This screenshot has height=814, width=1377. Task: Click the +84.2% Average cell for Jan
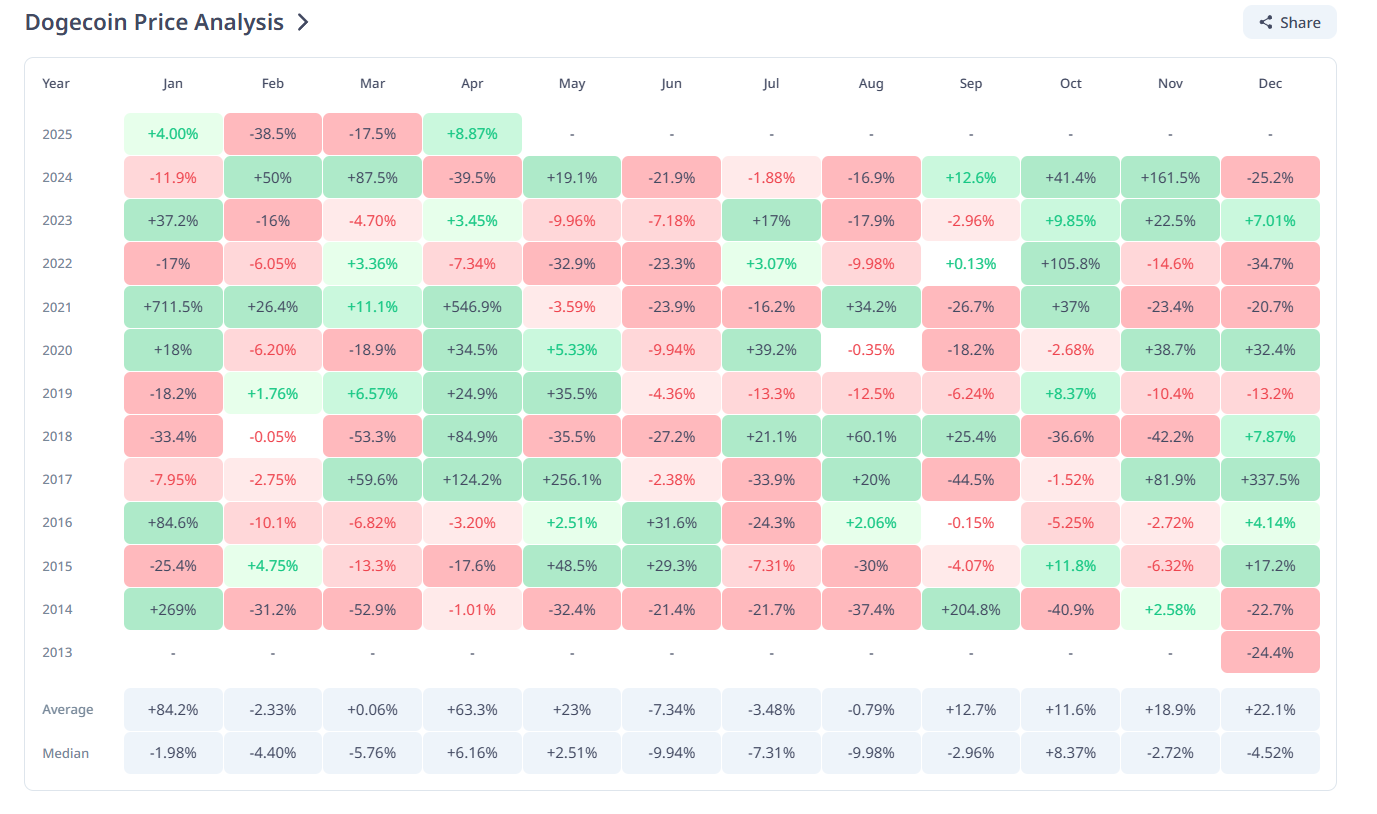[x=173, y=710]
